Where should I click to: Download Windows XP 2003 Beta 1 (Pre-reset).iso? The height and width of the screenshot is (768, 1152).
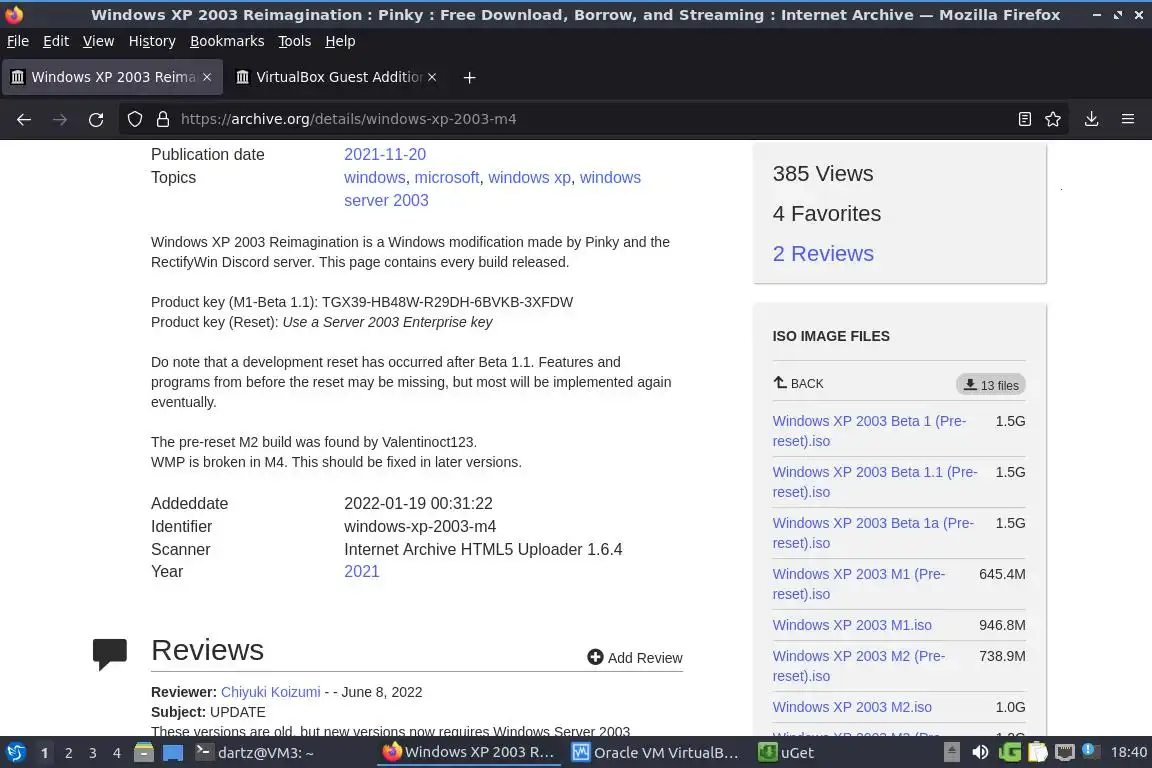point(869,431)
